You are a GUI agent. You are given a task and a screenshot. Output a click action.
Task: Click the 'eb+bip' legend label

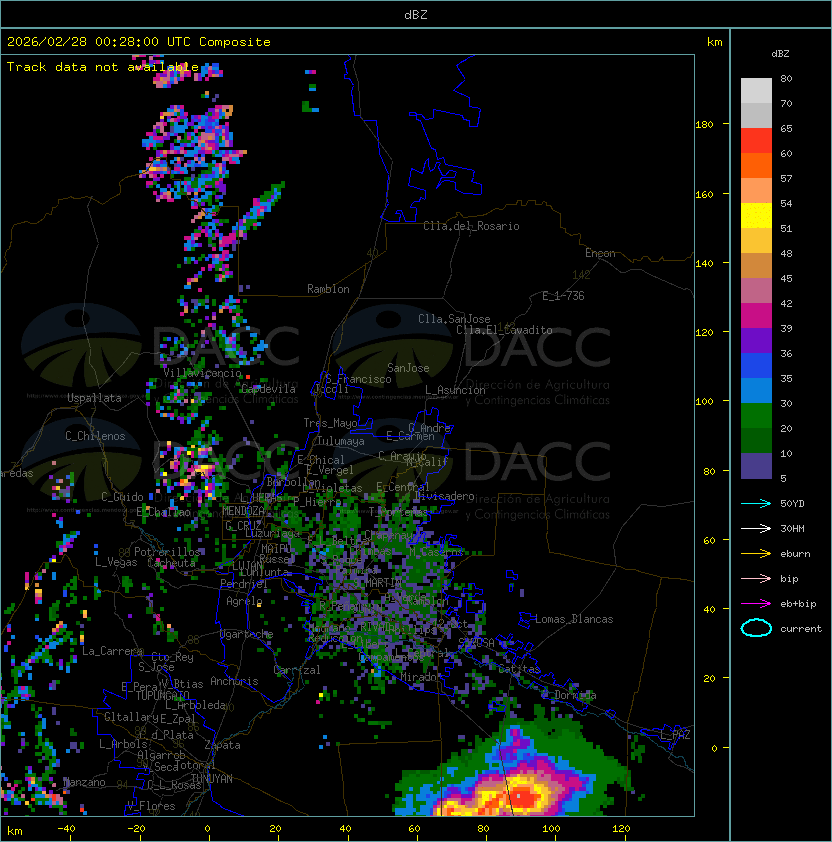click(798, 604)
